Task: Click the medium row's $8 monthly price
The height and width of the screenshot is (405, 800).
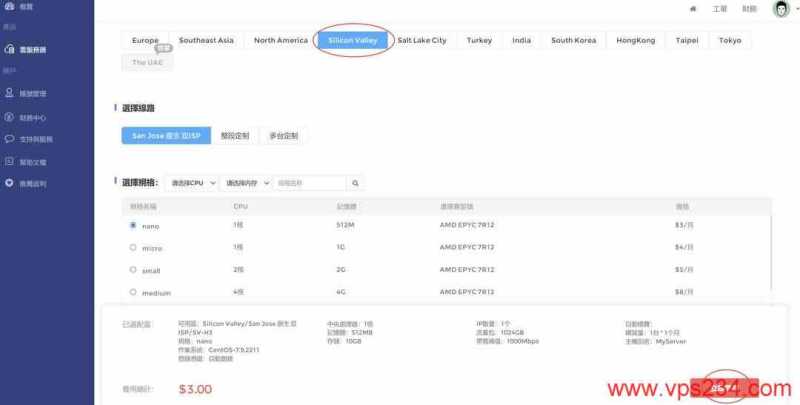Action: (684, 292)
